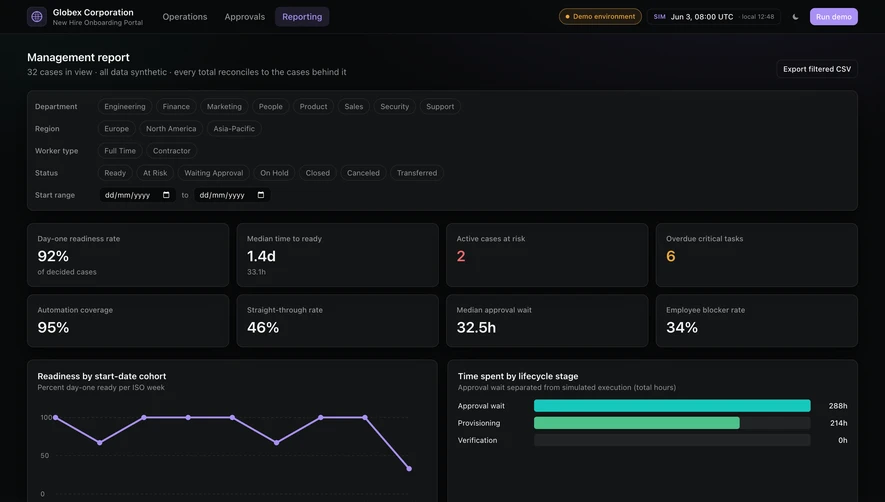Open calendar picker on end date field
Image resolution: width=885 pixels, height=502 pixels.
coord(261,195)
